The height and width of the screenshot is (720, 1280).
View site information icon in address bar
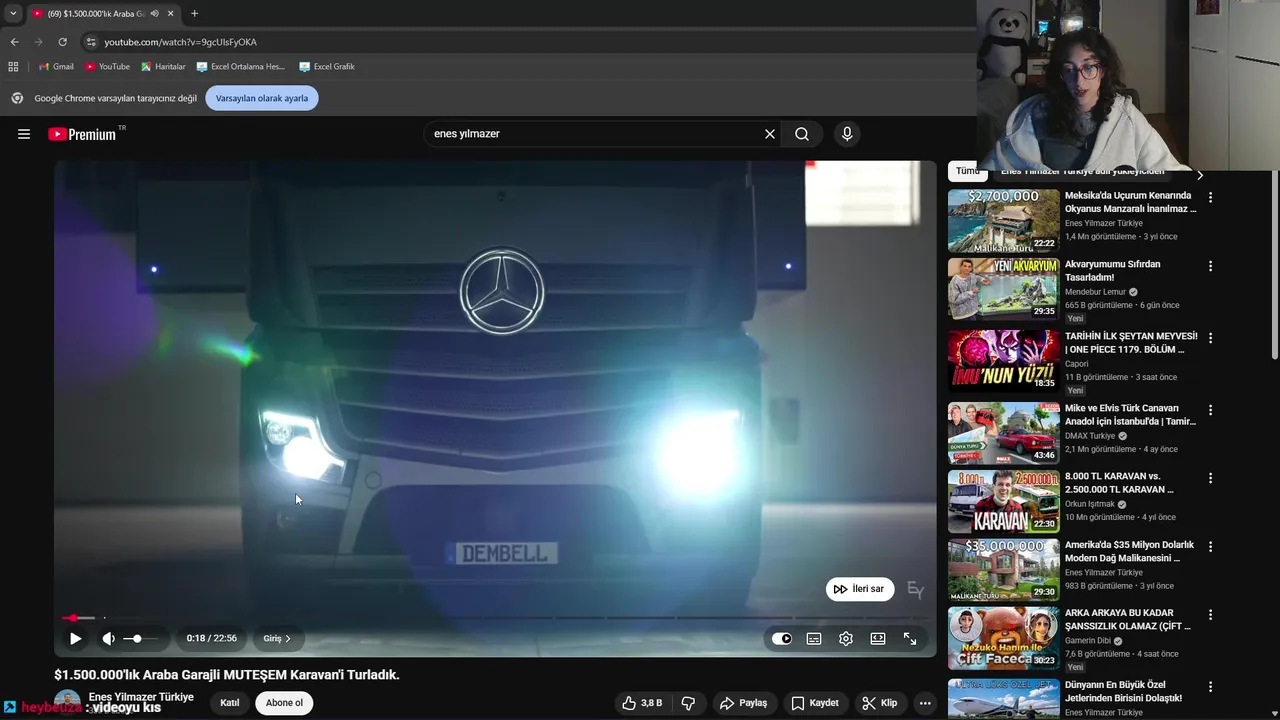[x=91, y=42]
